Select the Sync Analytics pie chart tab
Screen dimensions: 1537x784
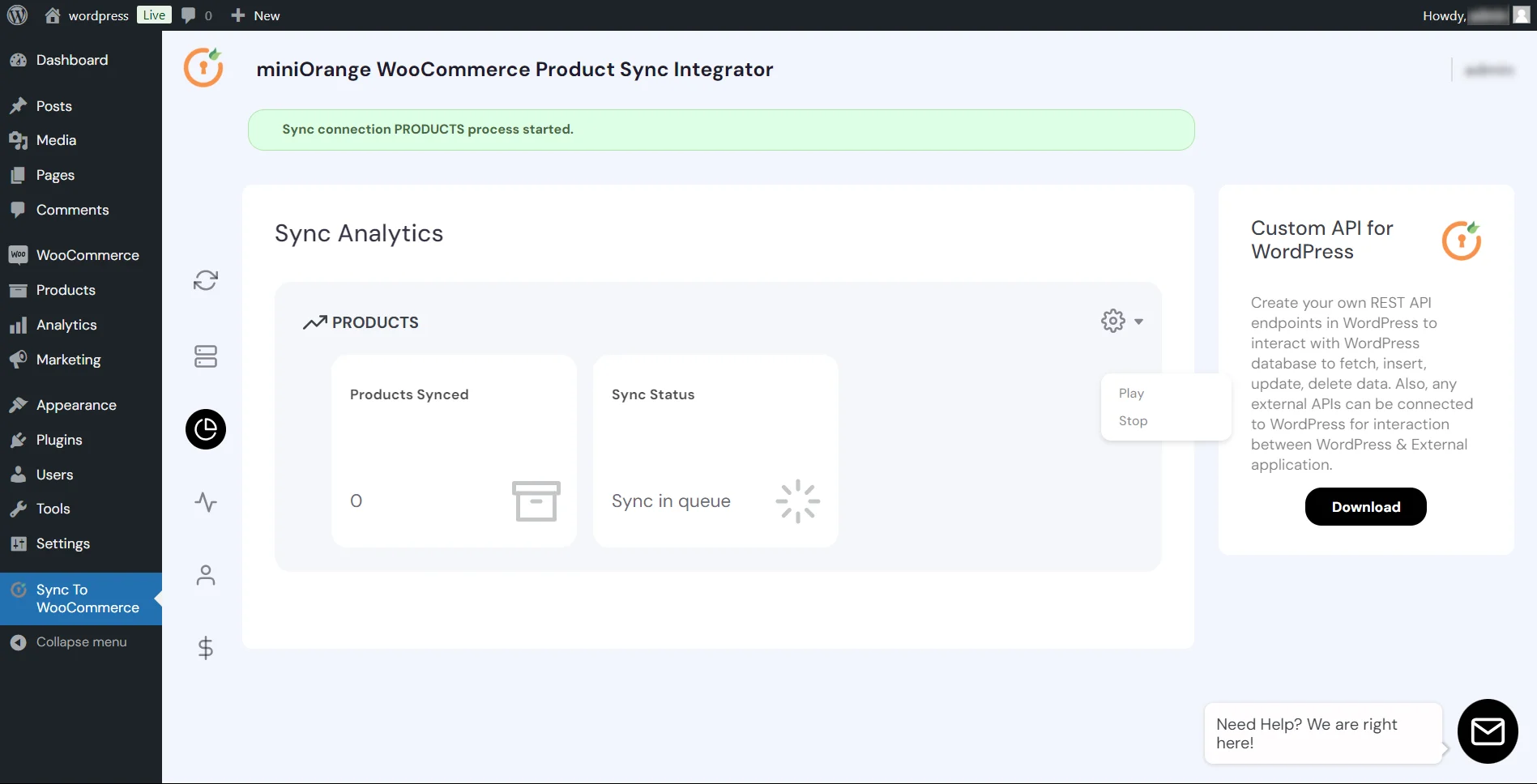coord(206,429)
